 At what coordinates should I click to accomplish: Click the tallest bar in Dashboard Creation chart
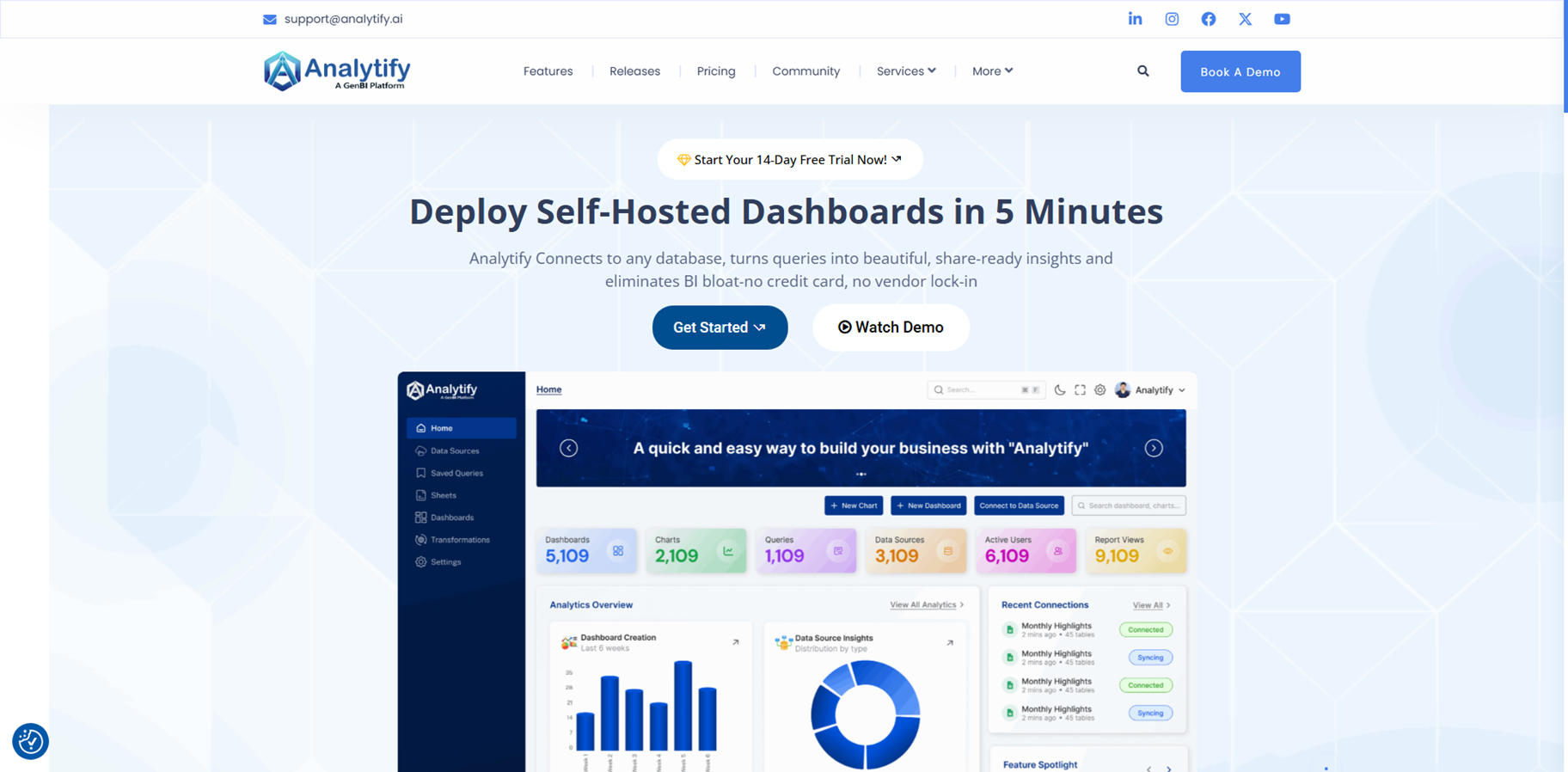[683, 706]
